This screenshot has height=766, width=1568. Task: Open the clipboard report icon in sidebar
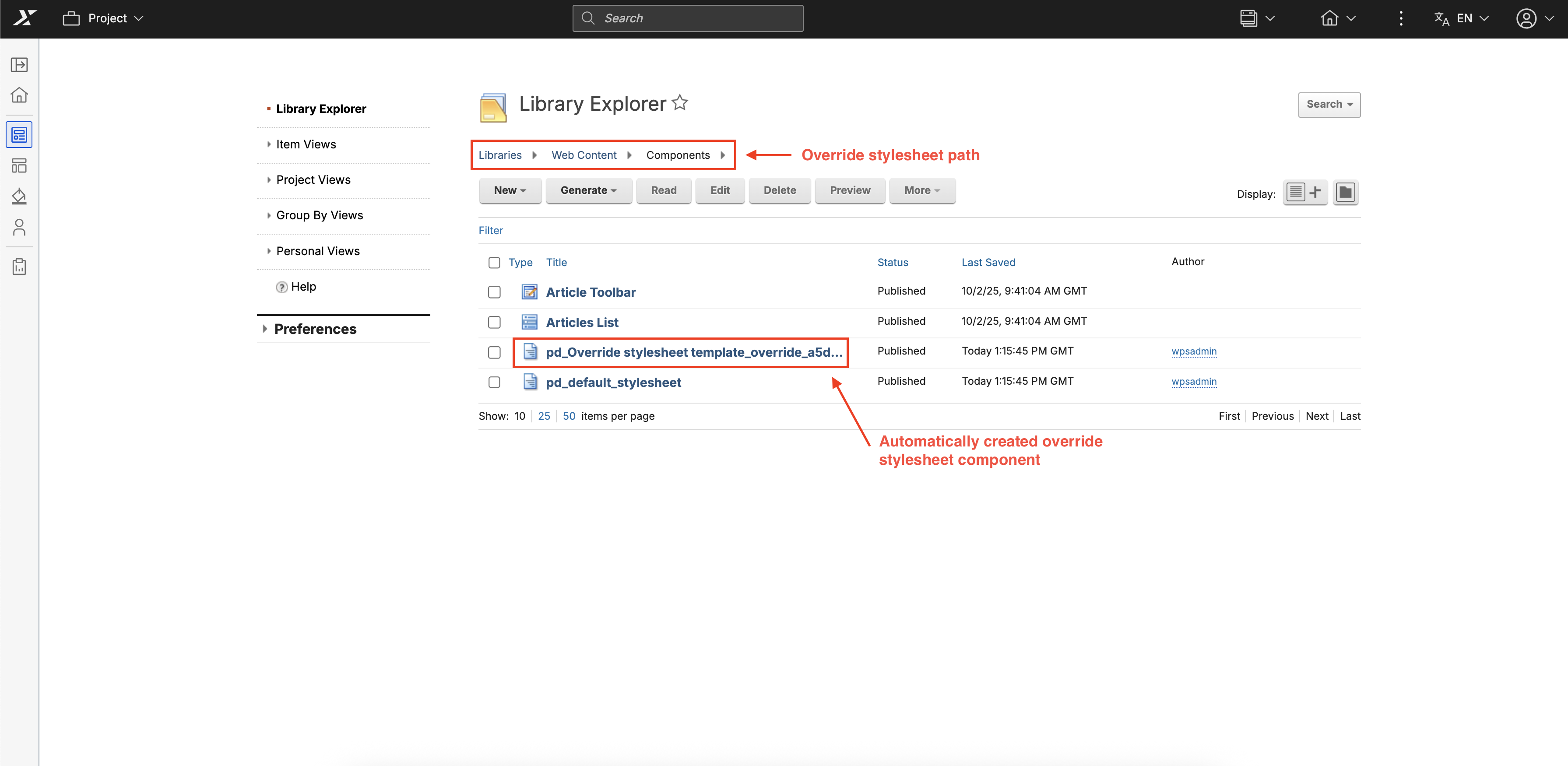point(19,267)
